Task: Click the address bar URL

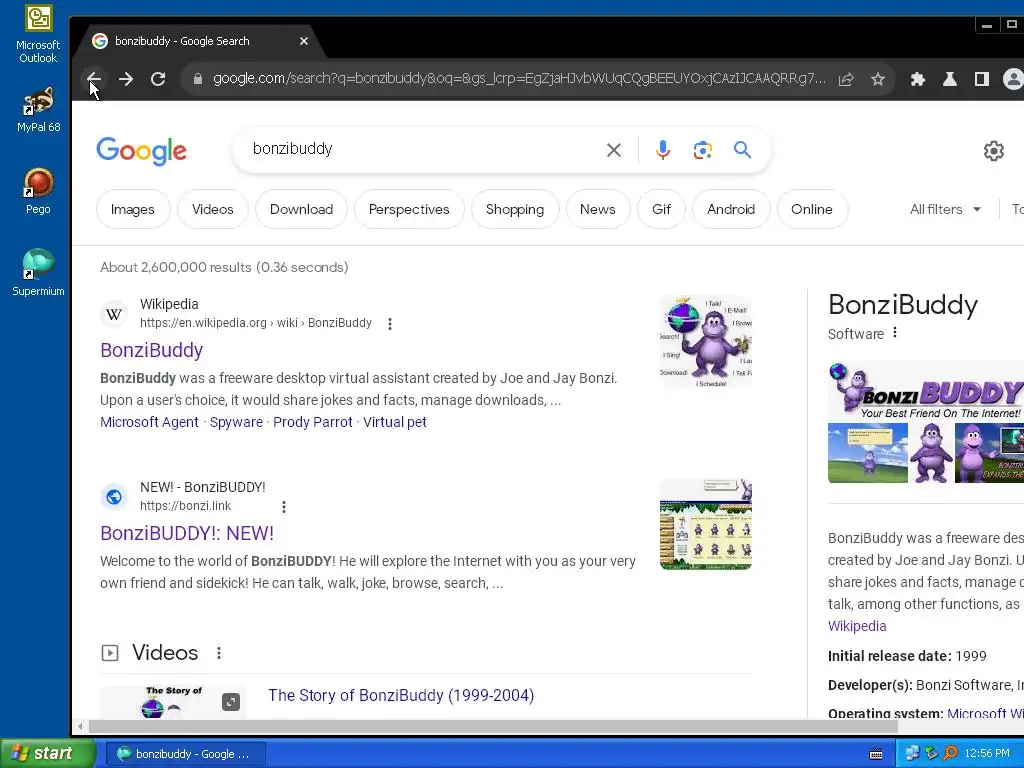Action: [519, 79]
